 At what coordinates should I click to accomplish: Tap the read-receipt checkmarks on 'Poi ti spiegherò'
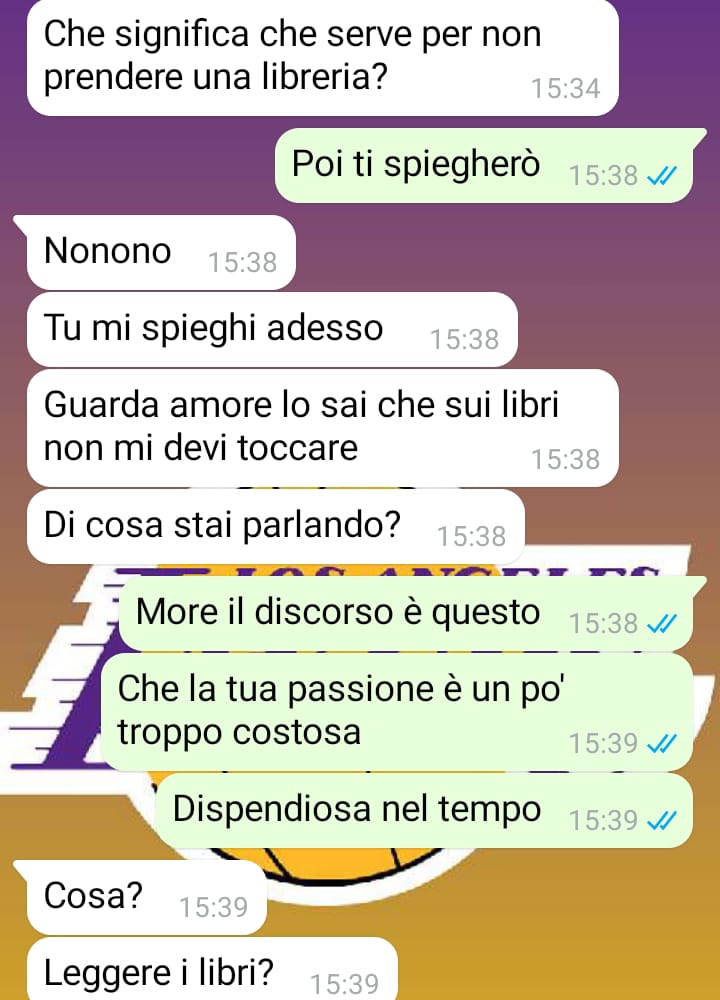tap(661, 175)
